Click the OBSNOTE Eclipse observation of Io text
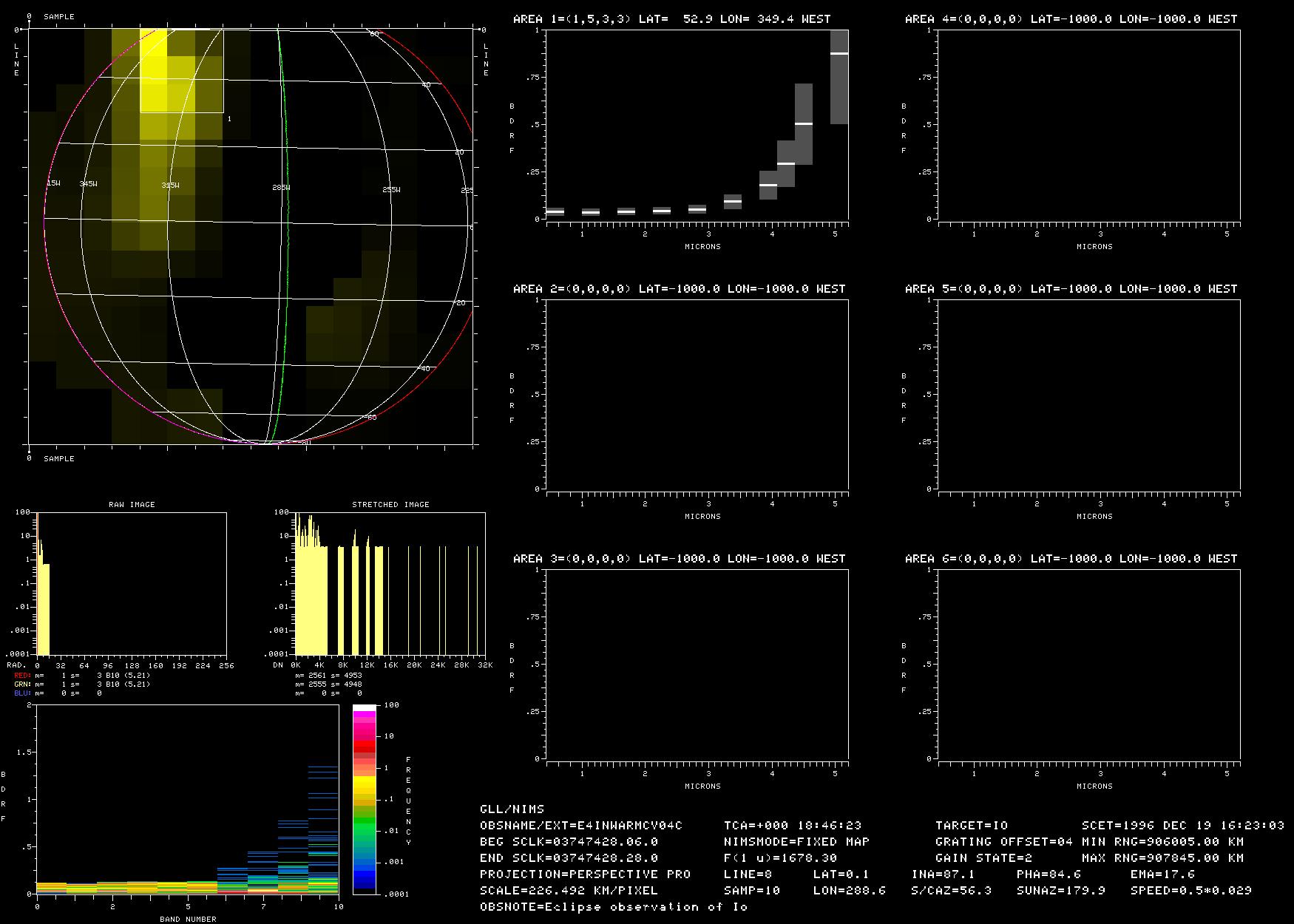The width and height of the screenshot is (1294, 924). (614, 907)
